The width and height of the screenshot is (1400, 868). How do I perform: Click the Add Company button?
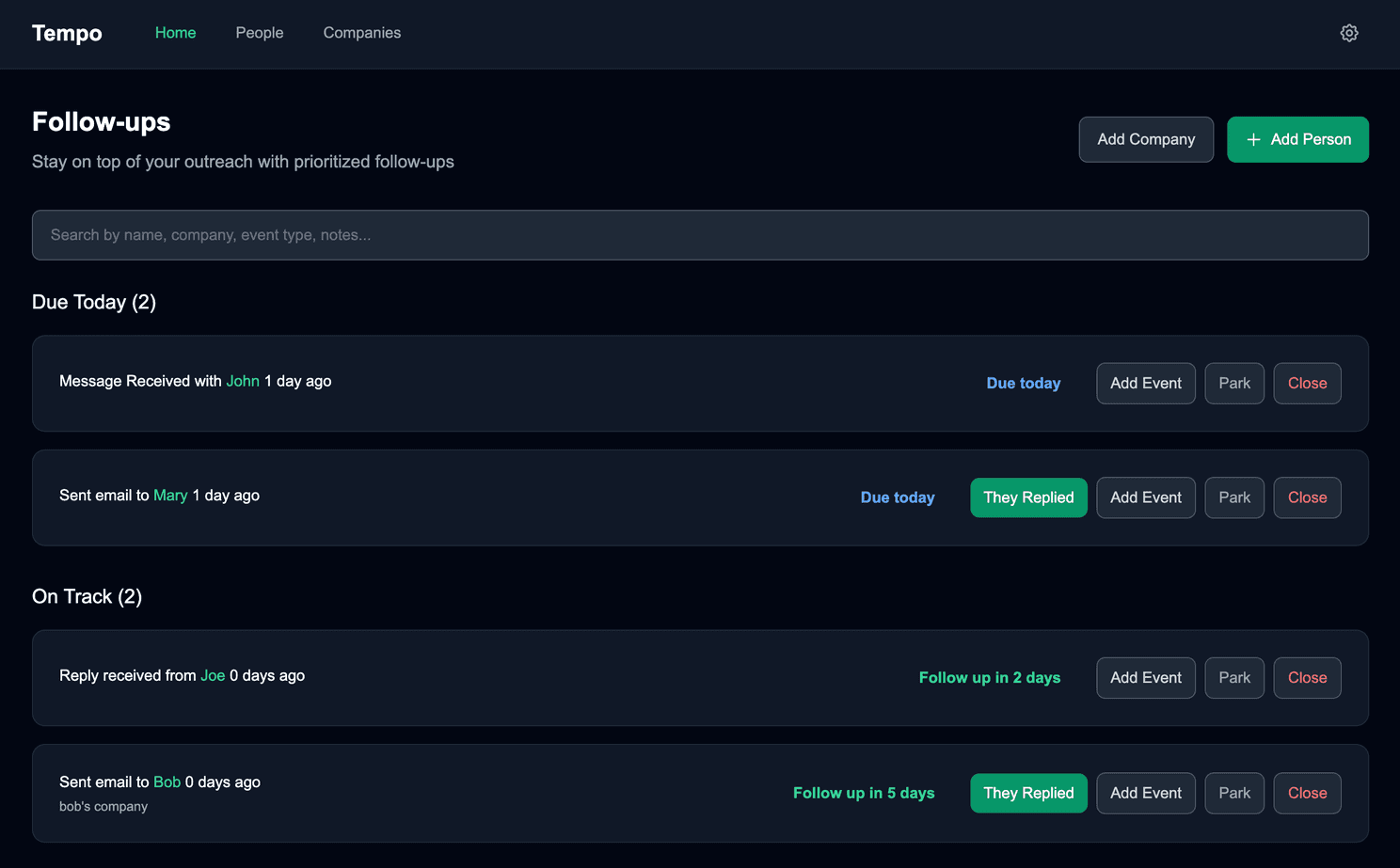(x=1145, y=139)
